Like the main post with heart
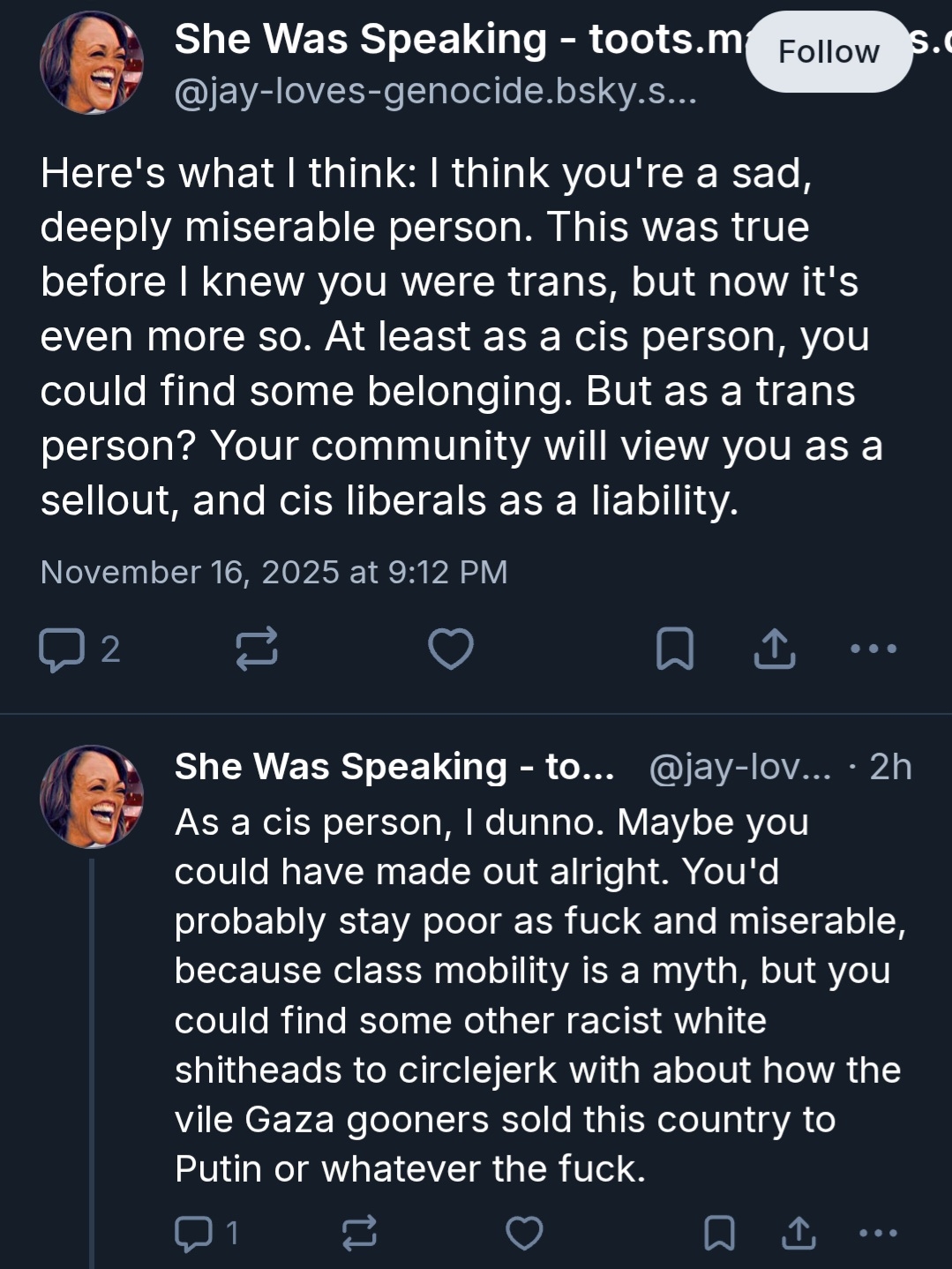 coord(451,650)
